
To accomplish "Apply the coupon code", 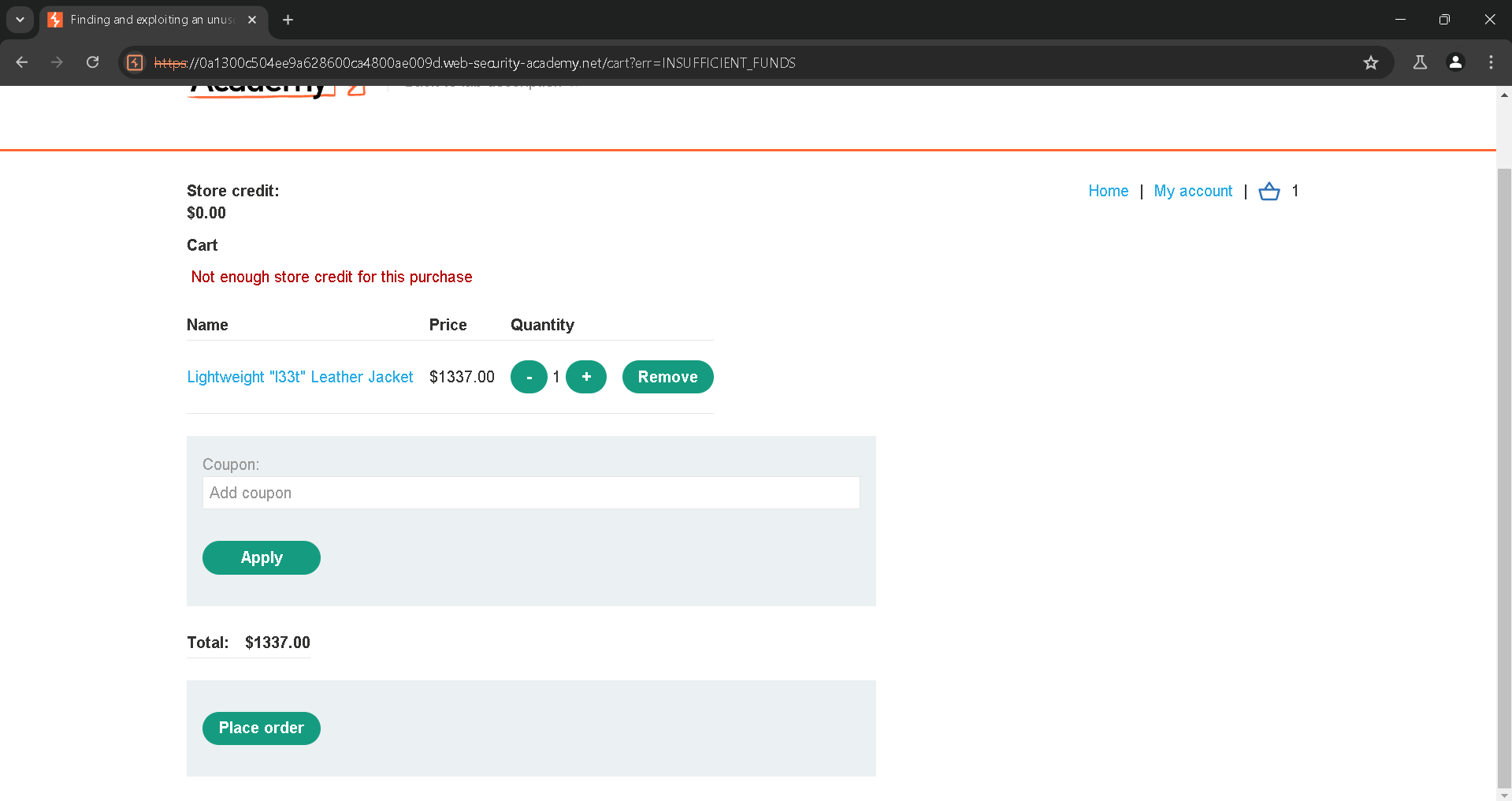I will tap(261, 557).
